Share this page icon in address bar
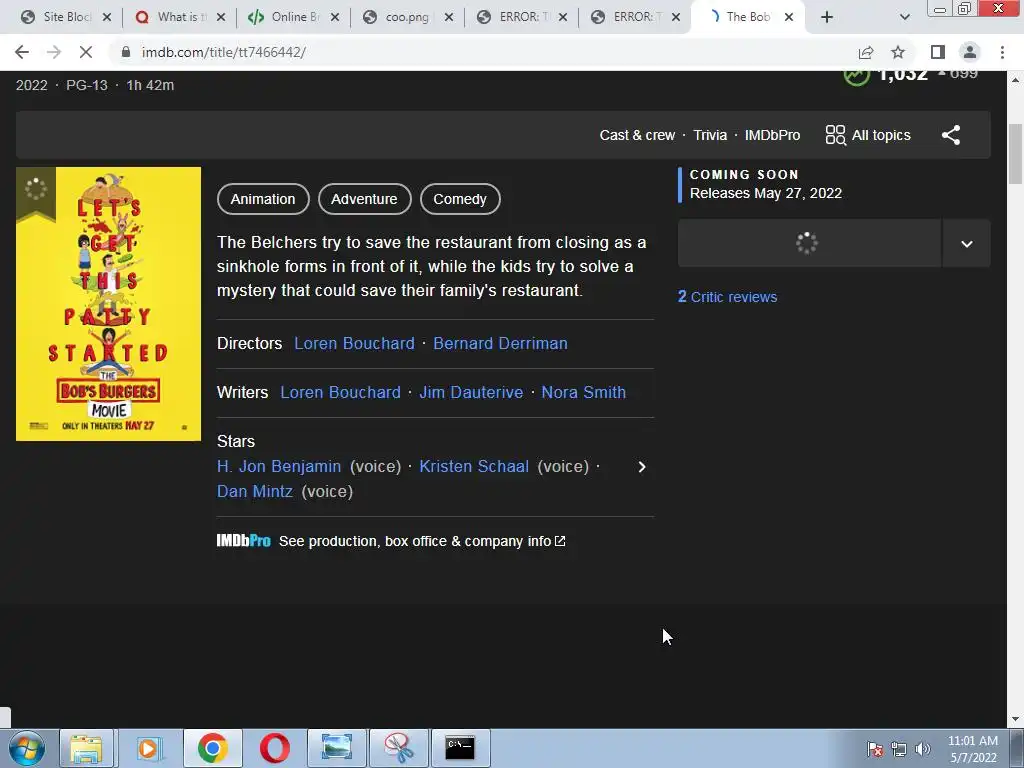Image resolution: width=1024 pixels, height=768 pixels. 866,52
